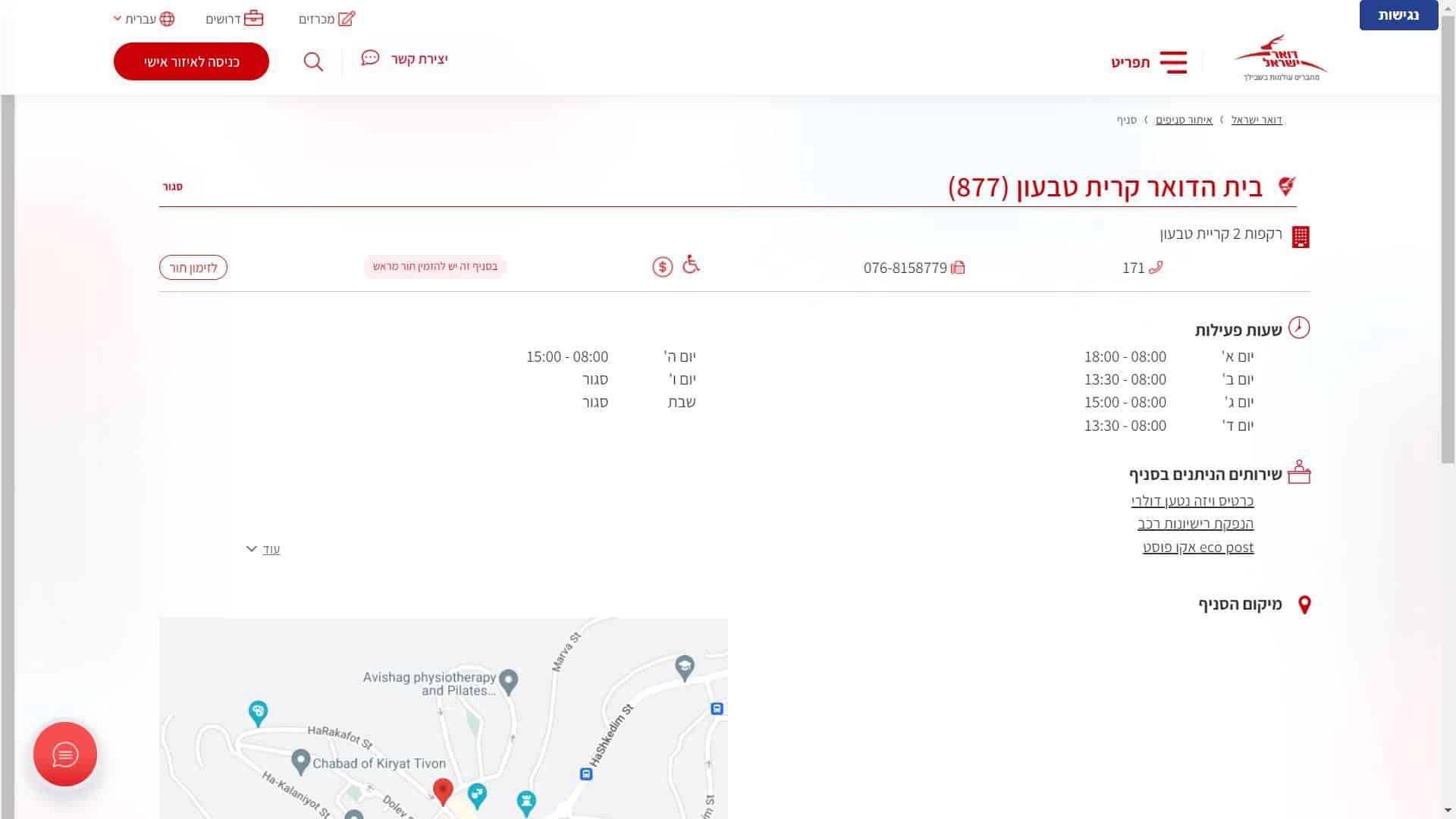Click the fax icon beside 076-8158779
Screen dimensions: 1456x819
point(958,267)
